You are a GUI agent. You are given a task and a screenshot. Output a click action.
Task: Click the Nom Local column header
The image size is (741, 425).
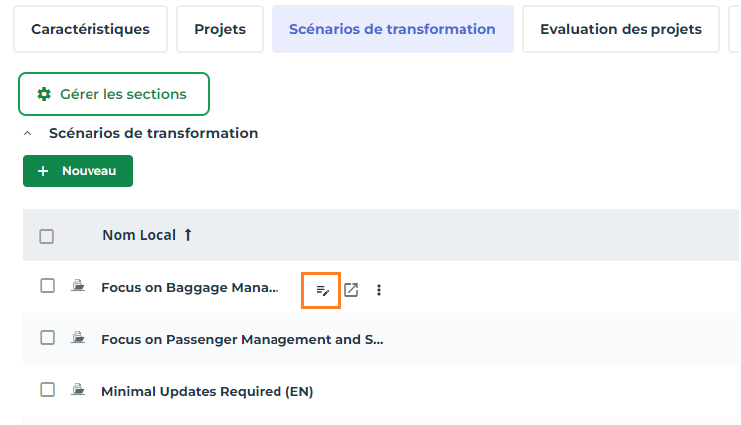click(x=138, y=235)
